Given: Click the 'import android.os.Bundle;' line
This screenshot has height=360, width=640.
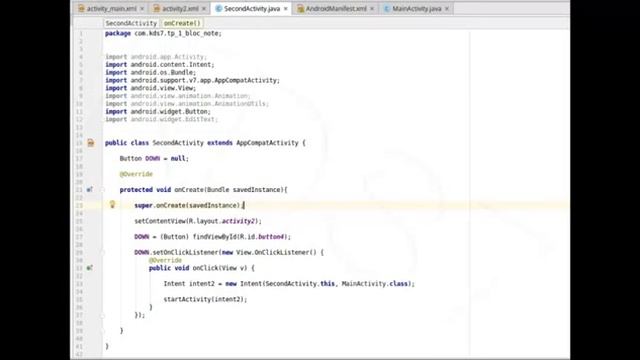Looking at the screenshot, I should tap(151, 72).
